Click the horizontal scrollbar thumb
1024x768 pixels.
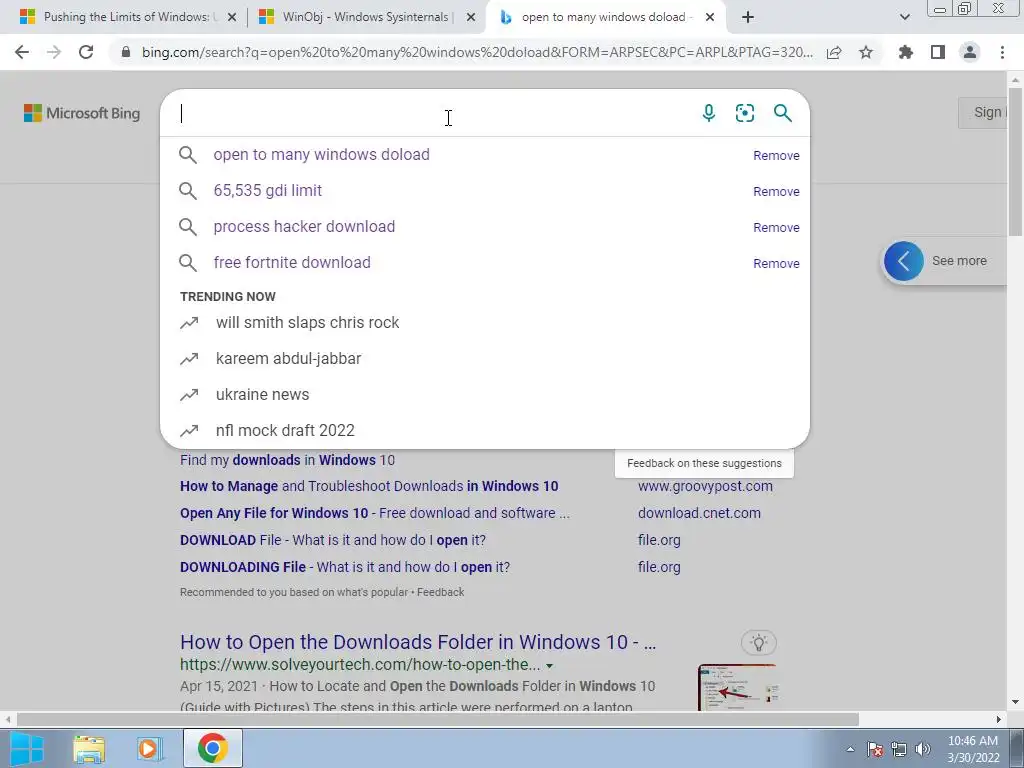438,719
